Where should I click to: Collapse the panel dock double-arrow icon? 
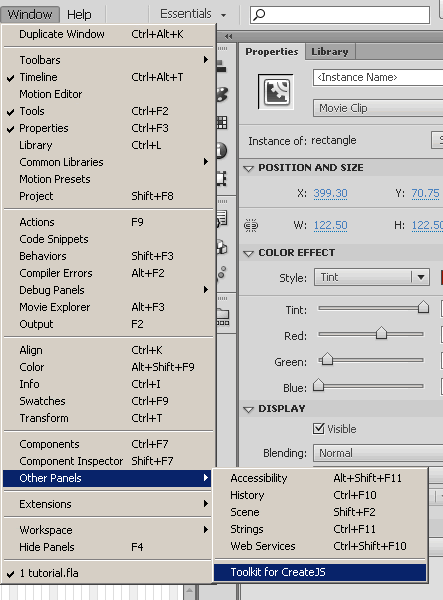[228, 37]
